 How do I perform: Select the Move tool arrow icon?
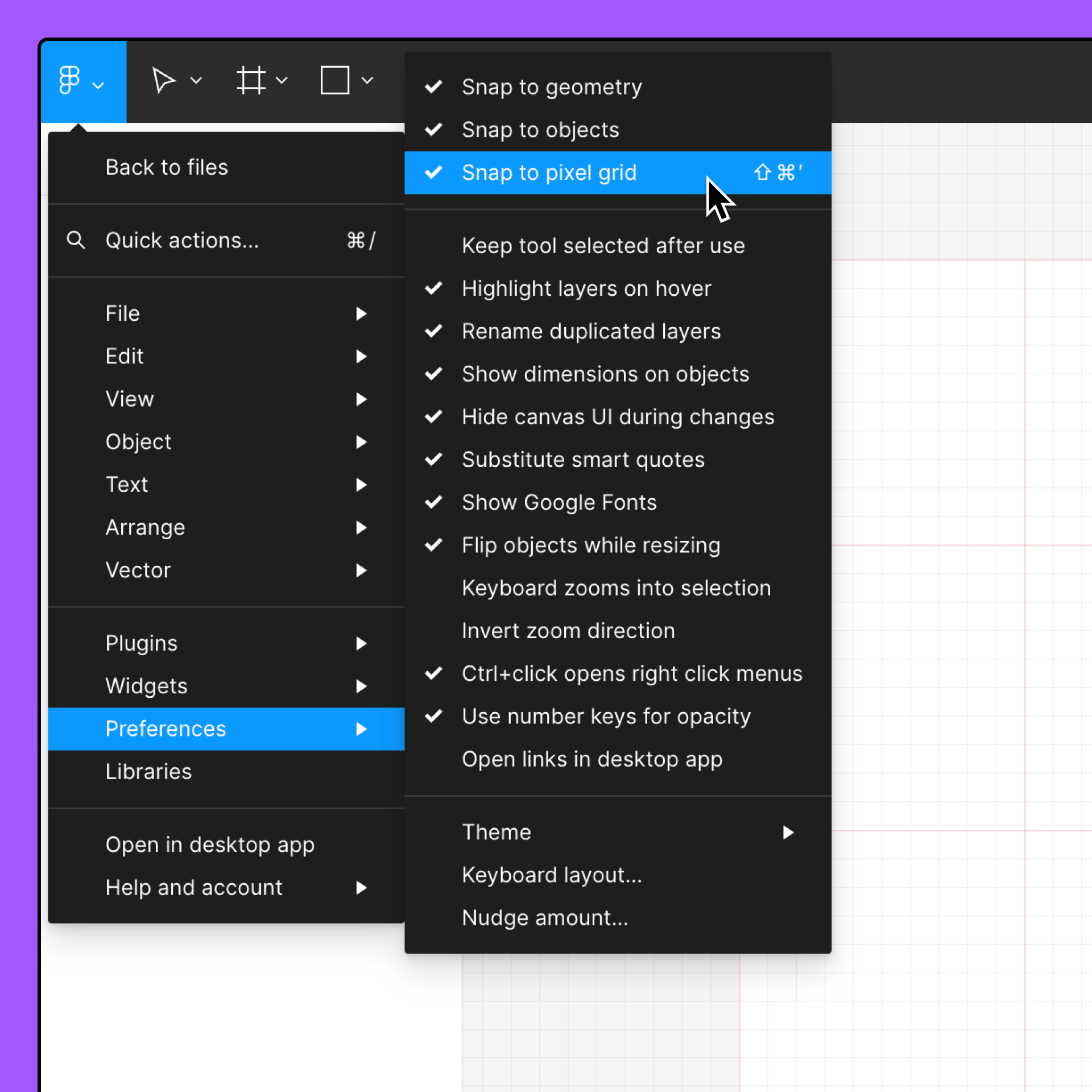(163, 80)
